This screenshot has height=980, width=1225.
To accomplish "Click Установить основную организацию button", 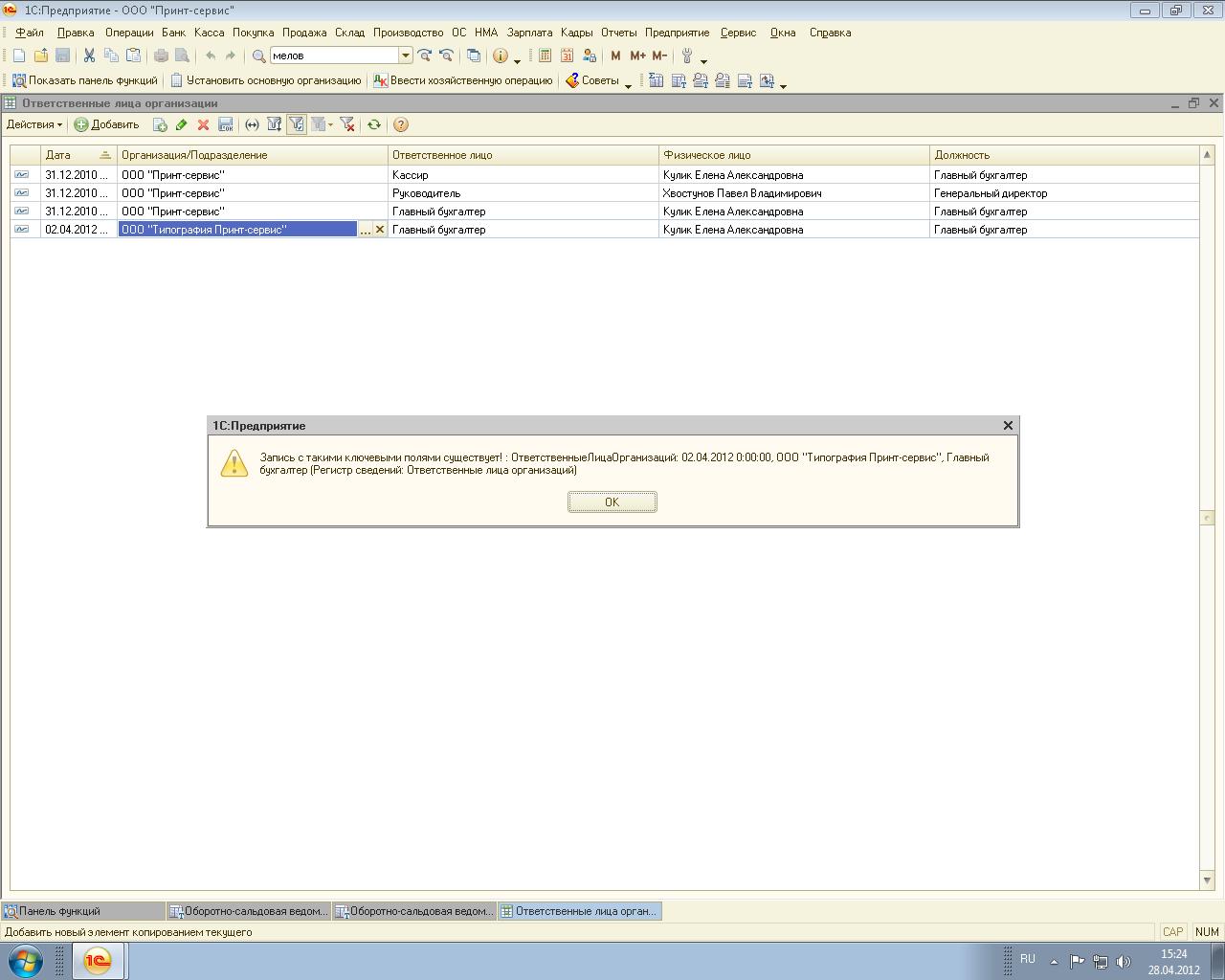I will 266,81.
